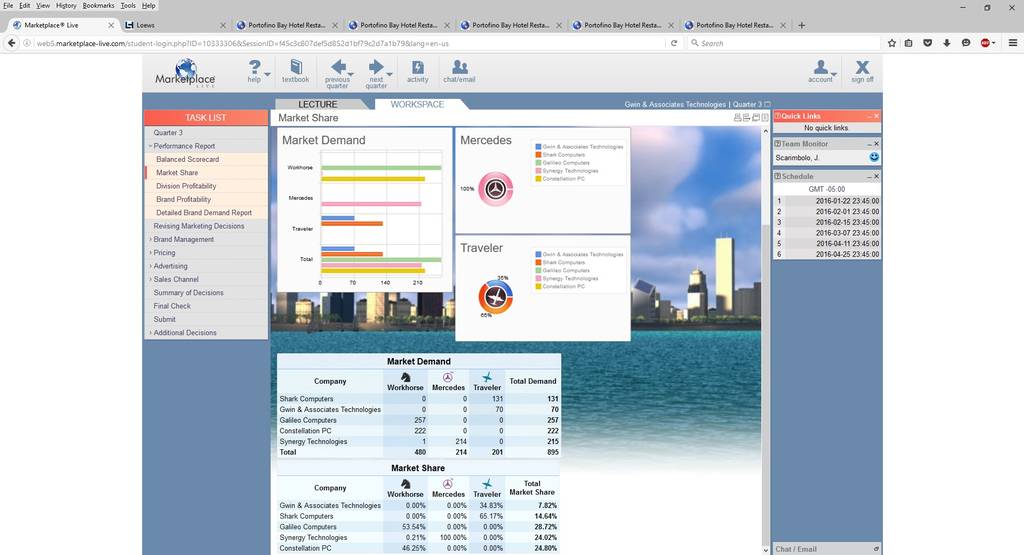Open a new browser tab with the plus icon
The width and height of the screenshot is (1024, 555).
click(801, 25)
